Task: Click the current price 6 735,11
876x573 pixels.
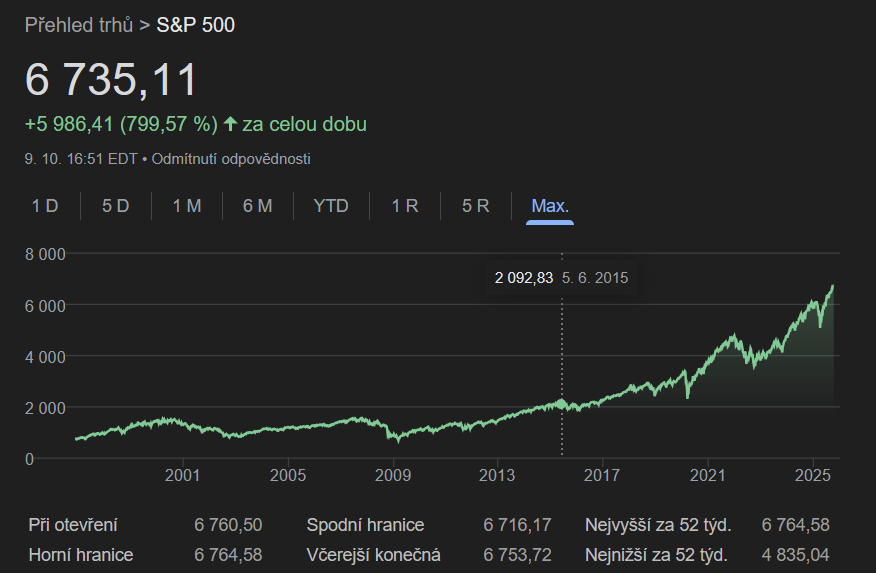Action: (x=111, y=80)
